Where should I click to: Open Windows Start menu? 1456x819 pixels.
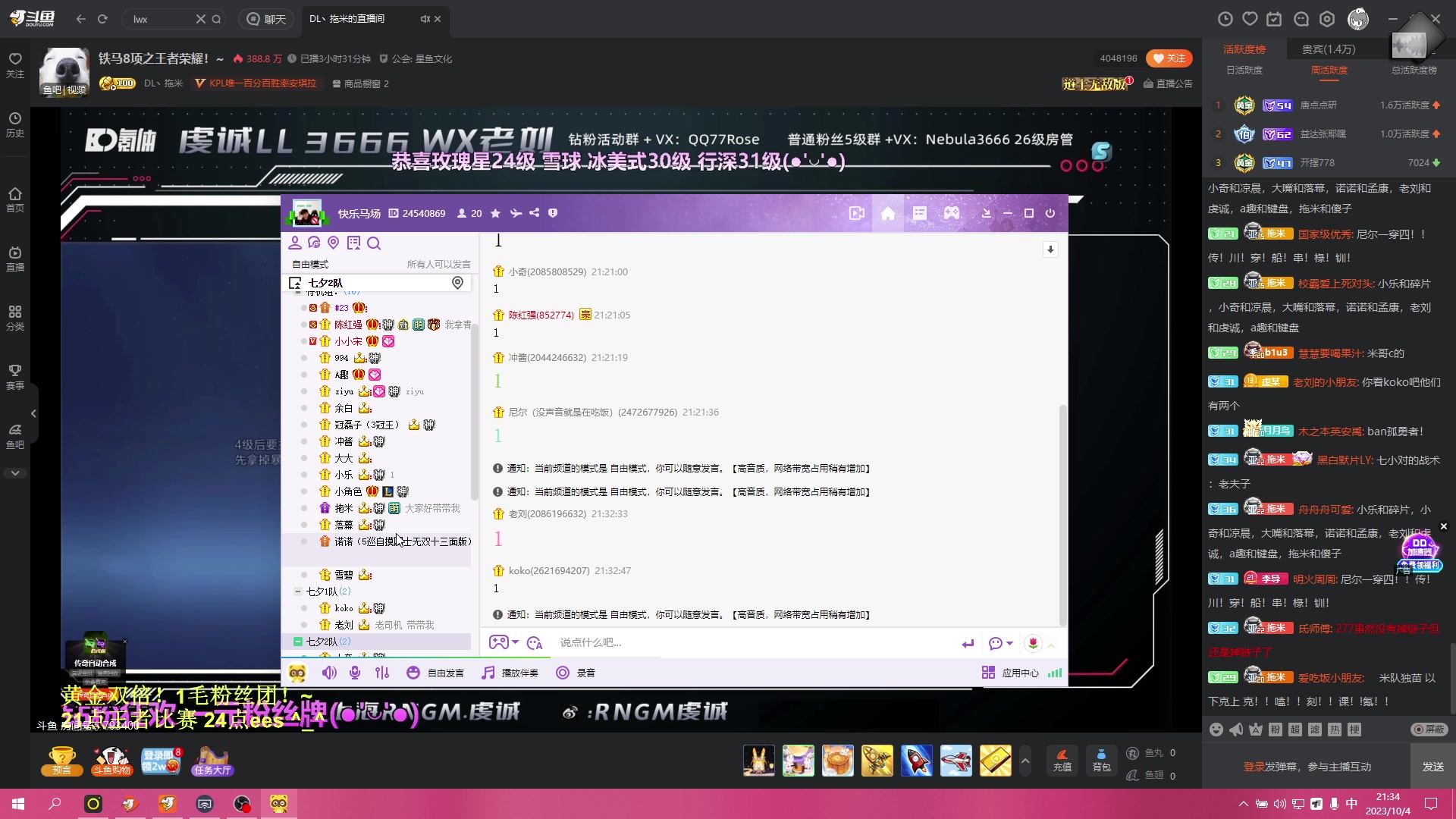[18, 804]
